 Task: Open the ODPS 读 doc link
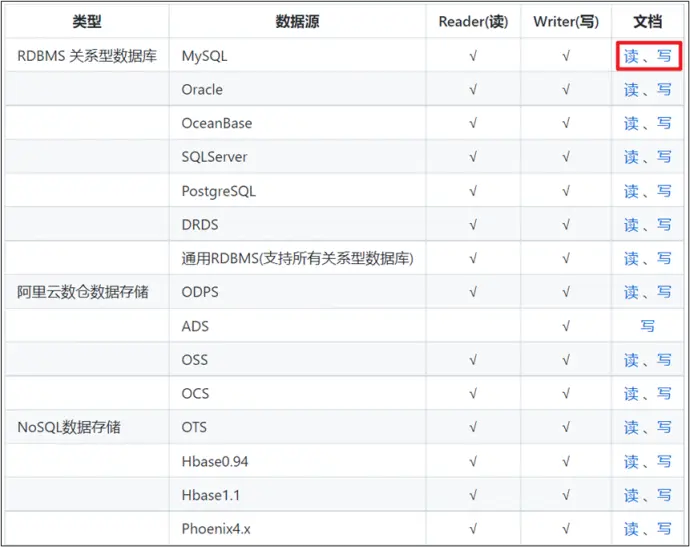pos(631,292)
